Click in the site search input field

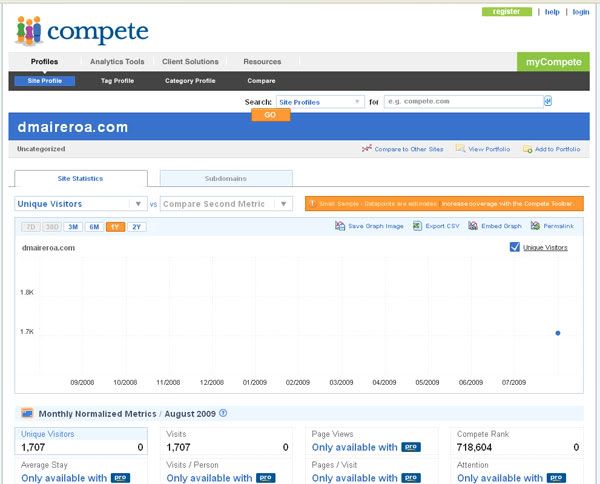click(x=463, y=101)
